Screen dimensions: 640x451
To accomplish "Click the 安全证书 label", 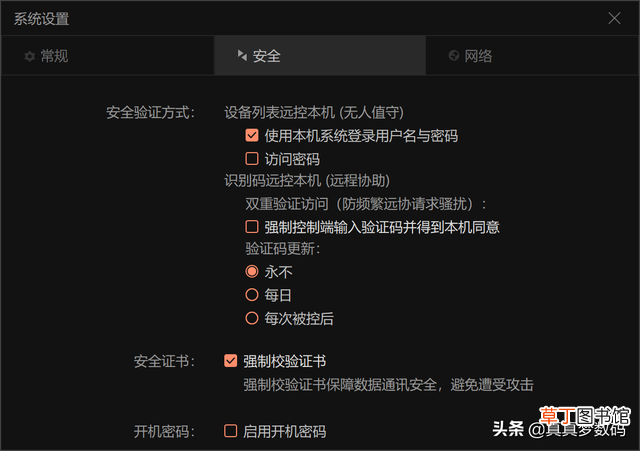I will [x=164, y=361].
